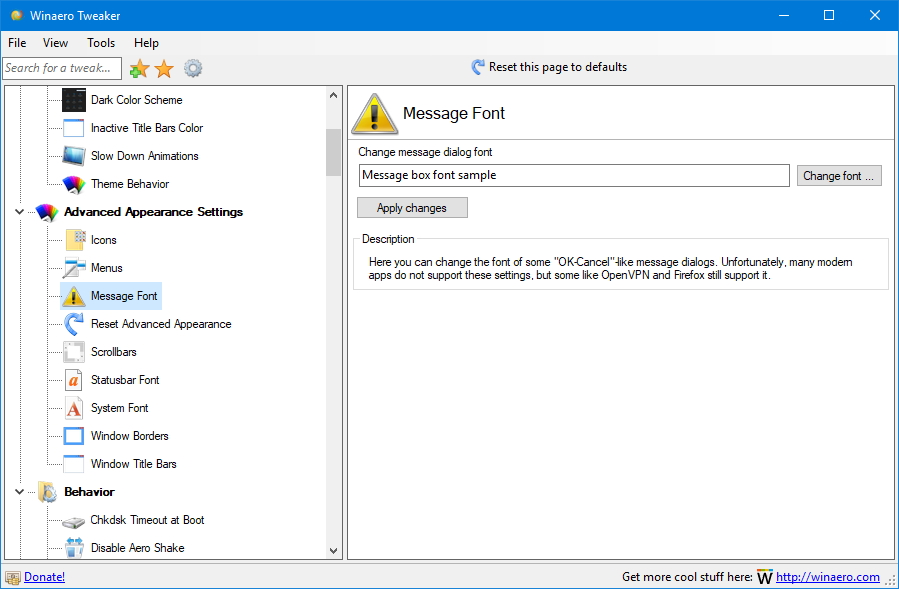Open the Donate! link
Viewport: 899px width, 589px height.
point(44,577)
